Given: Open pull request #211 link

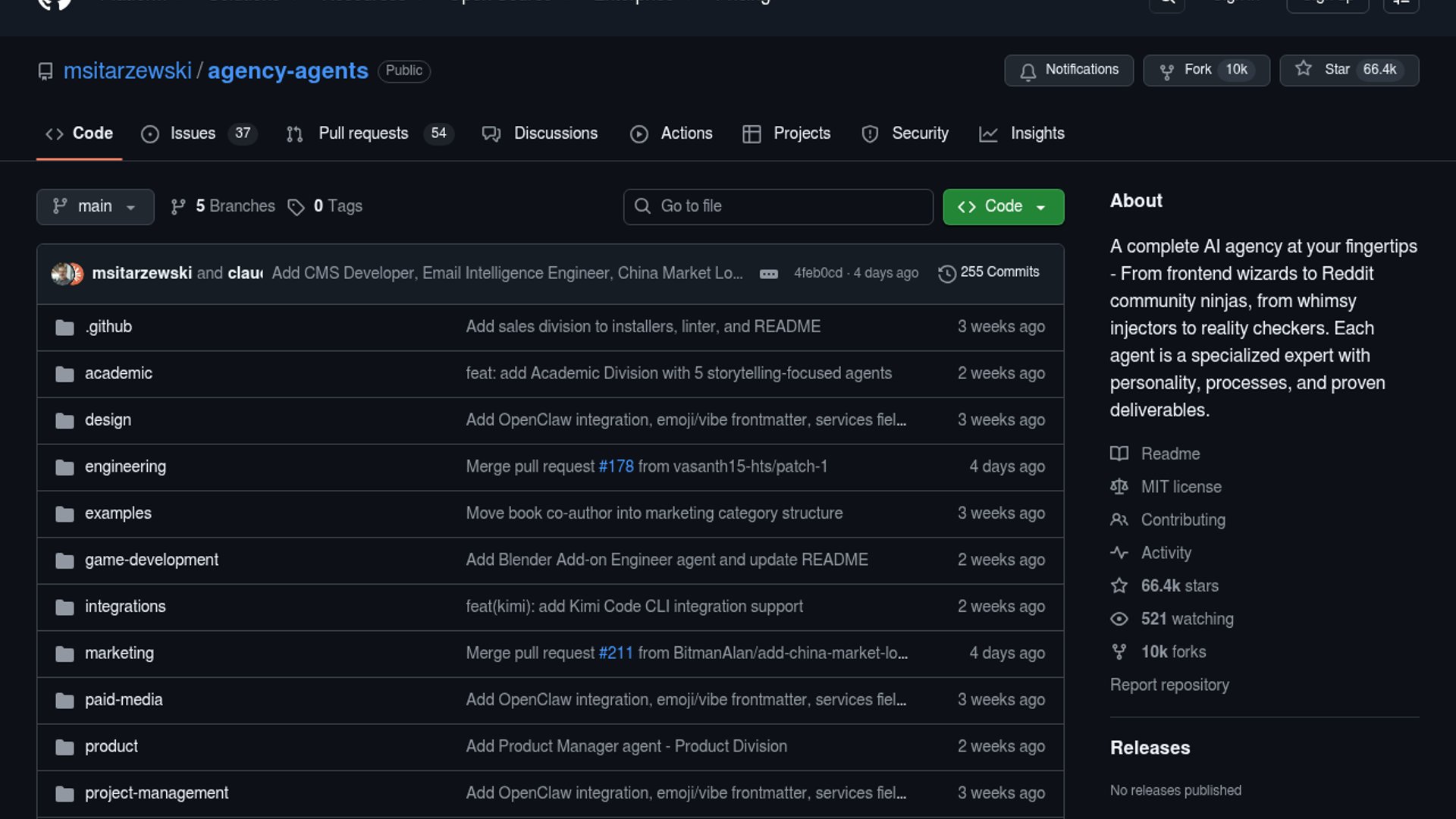Looking at the screenshot, I should point(615,653).
